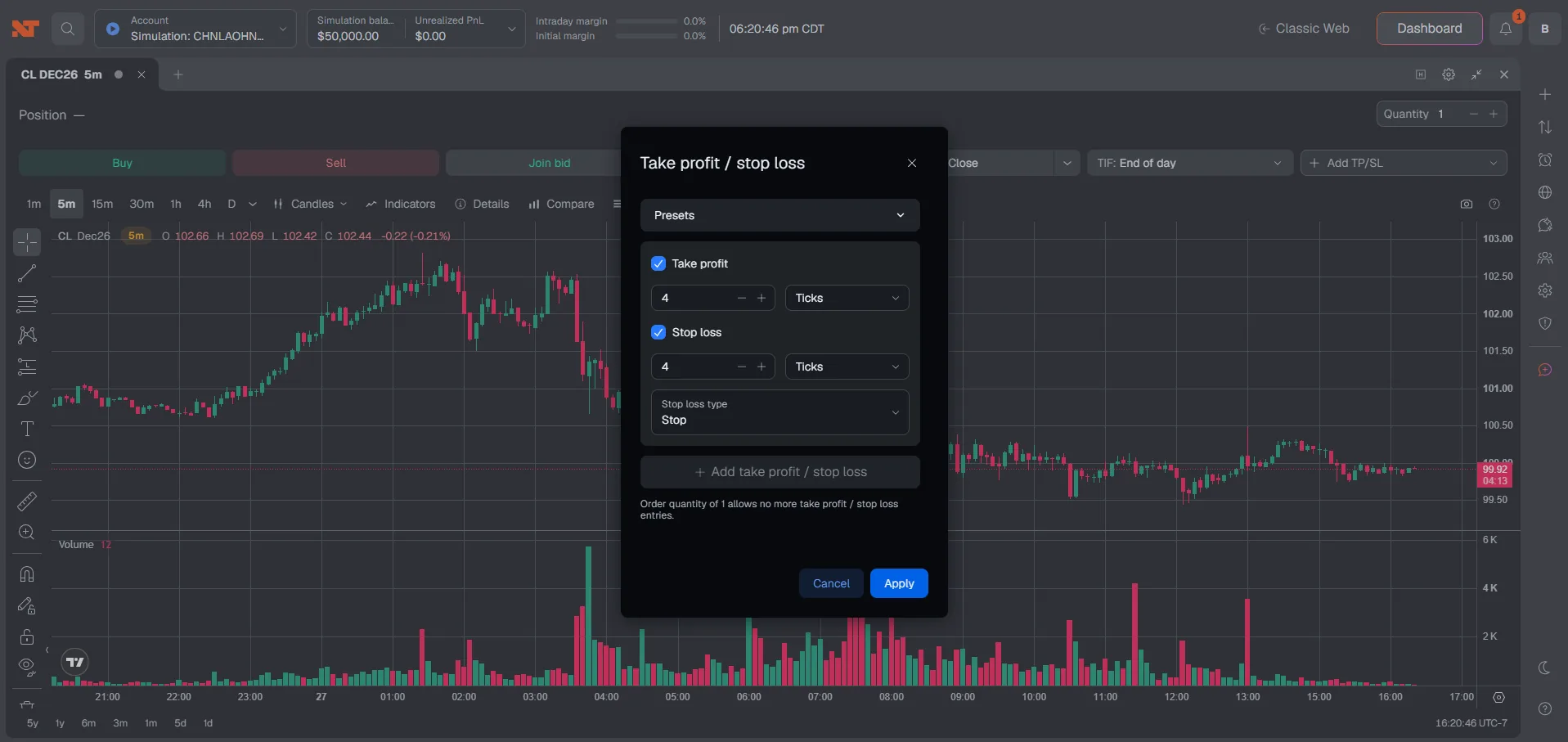The height and width of the screenshot is (742, 1568).
Task: Open the Stop loss type dropdown
Action: pos(780,412)
